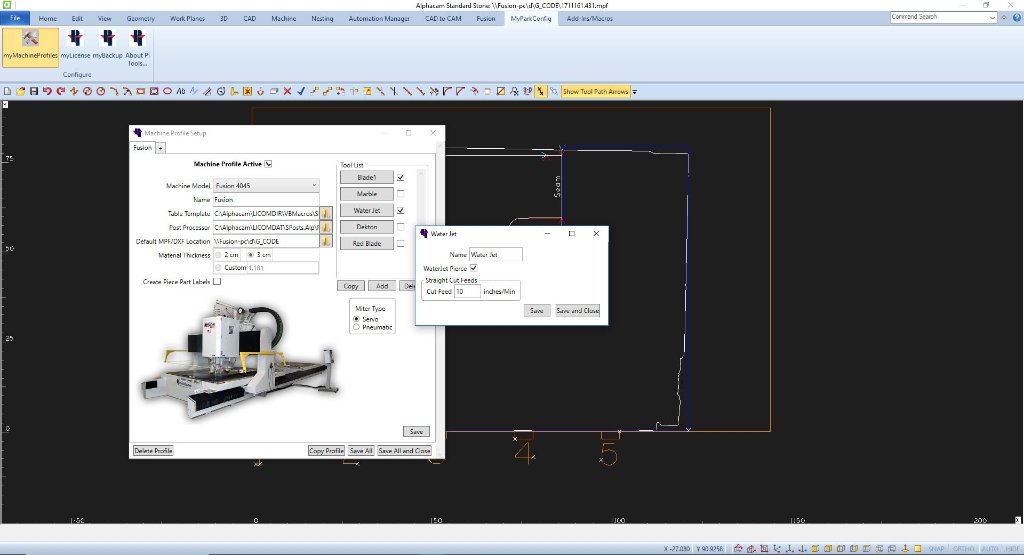
Task: Toggle Machine Profile Active checkbox
Action: 268,164
